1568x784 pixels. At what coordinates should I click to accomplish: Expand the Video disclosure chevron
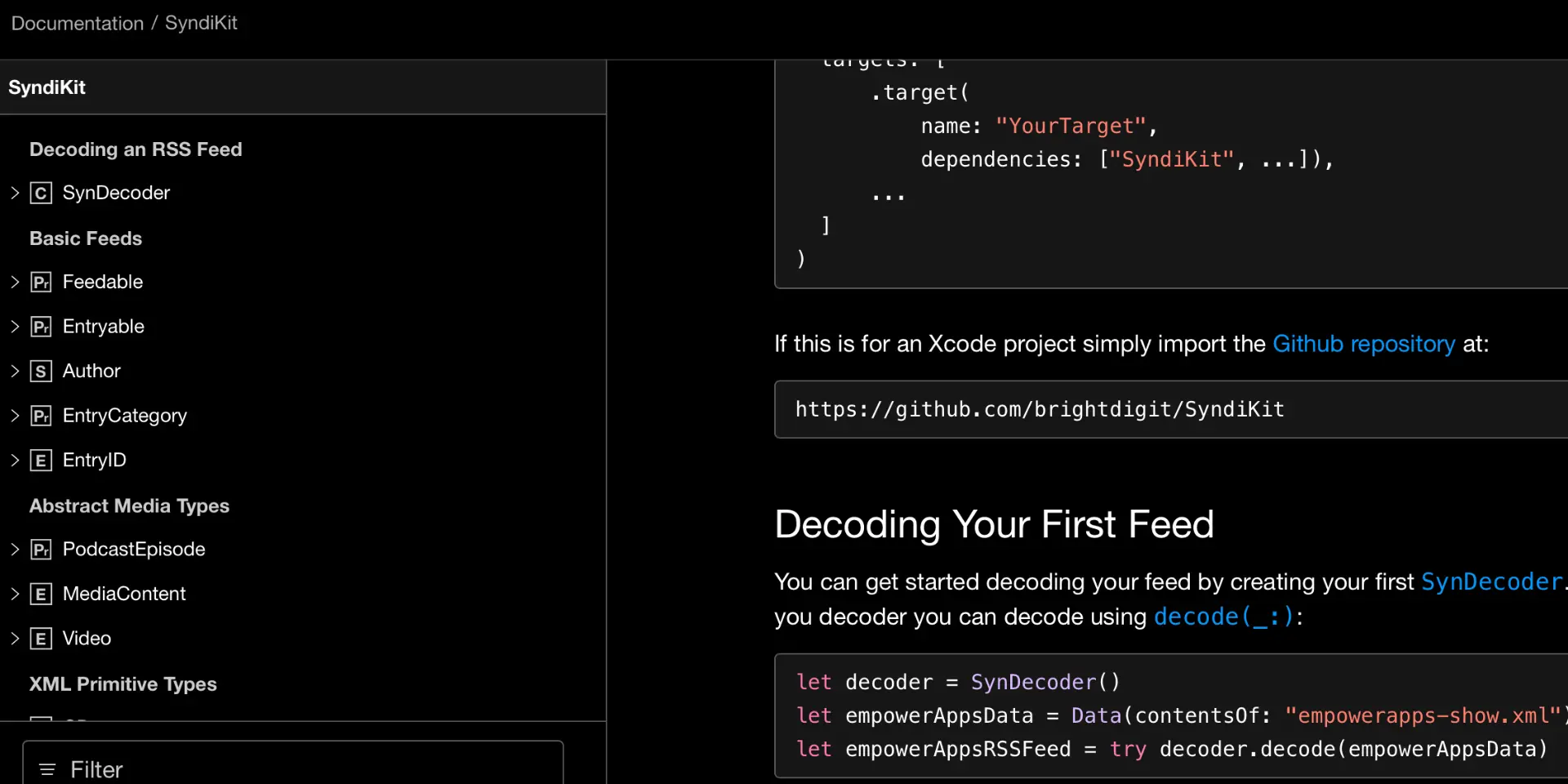click(15, 638)
